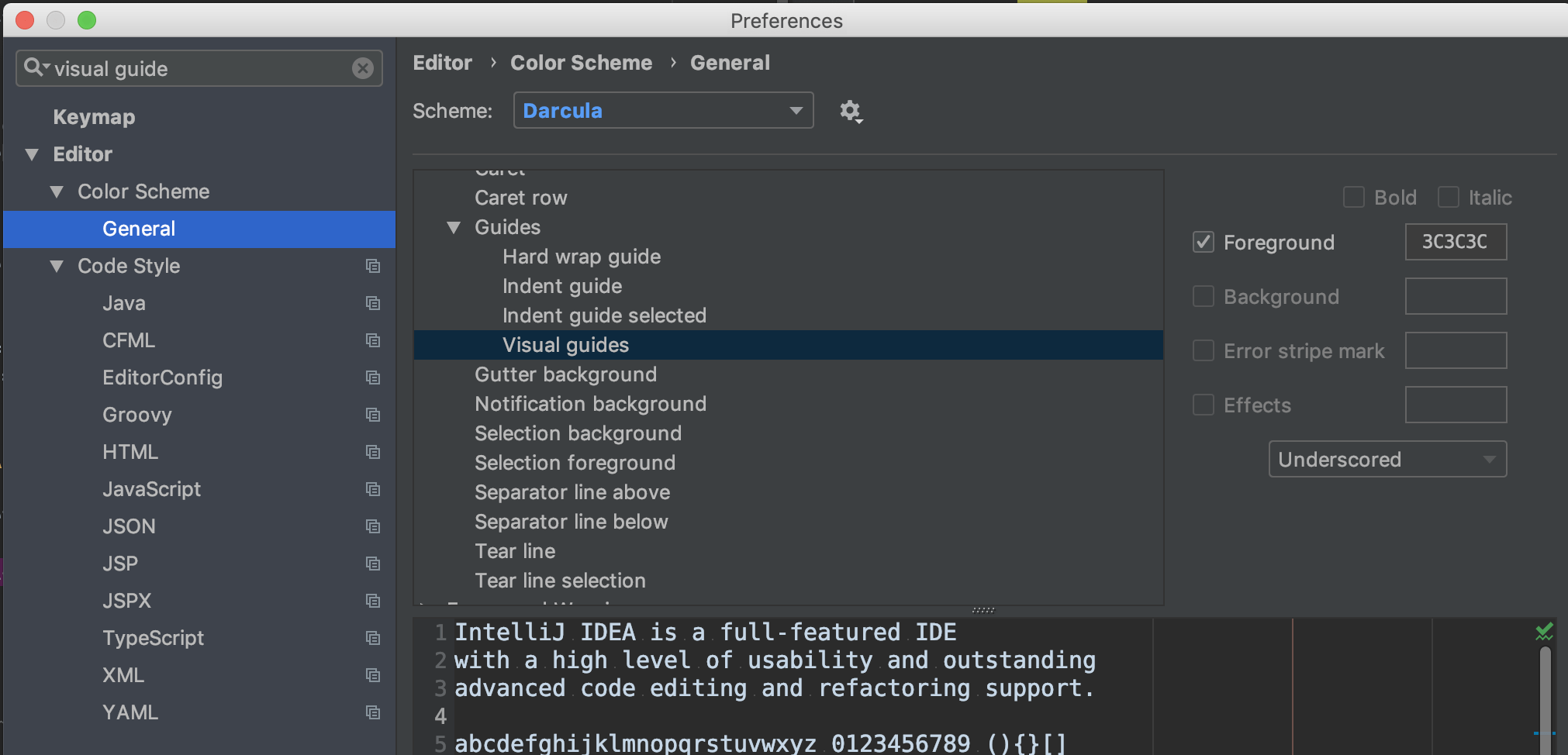Uncheck the Foreground checkbox

click(x=1203, y=242)
